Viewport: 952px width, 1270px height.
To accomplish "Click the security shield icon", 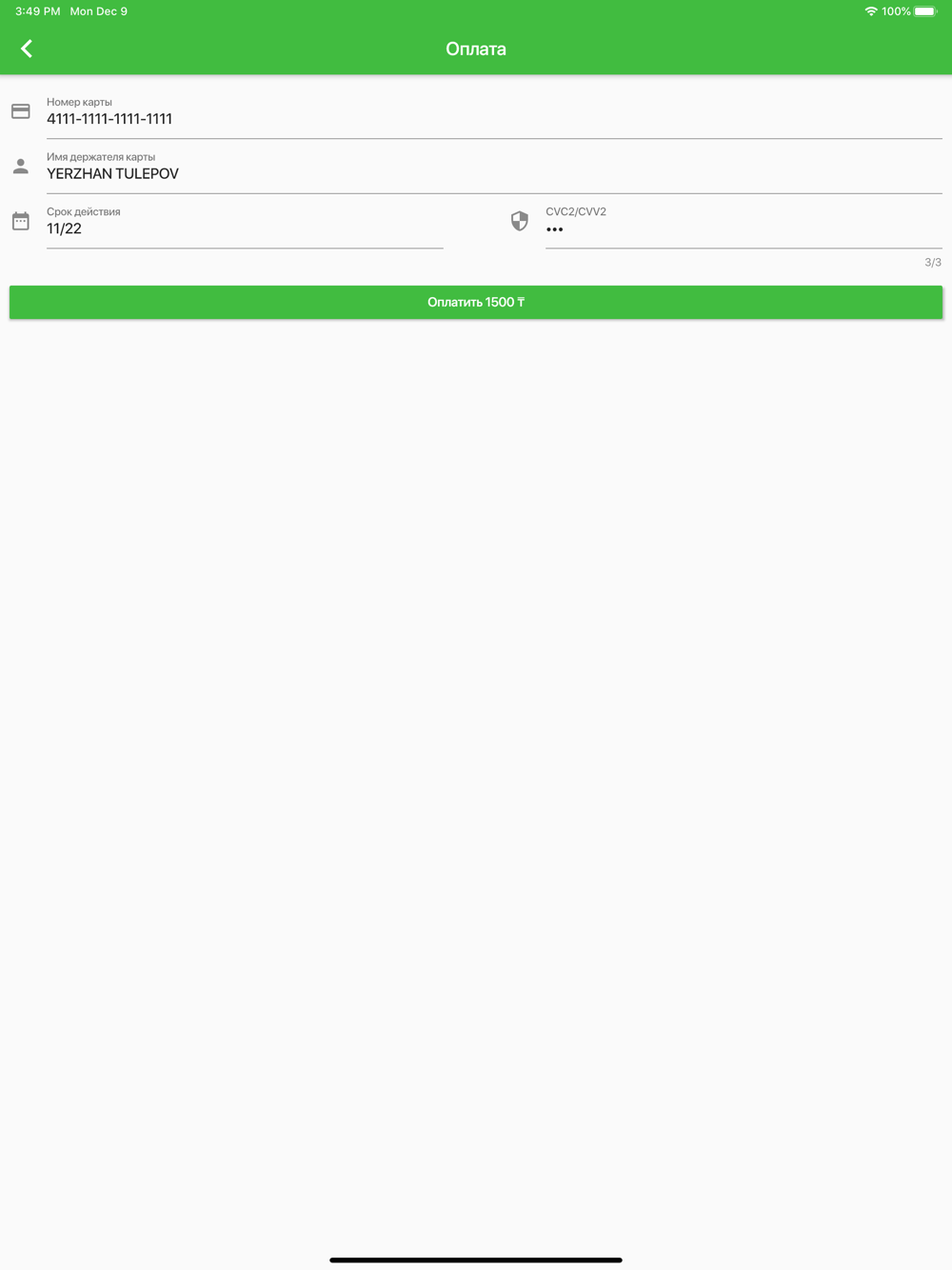I will [x=520, y=221].
